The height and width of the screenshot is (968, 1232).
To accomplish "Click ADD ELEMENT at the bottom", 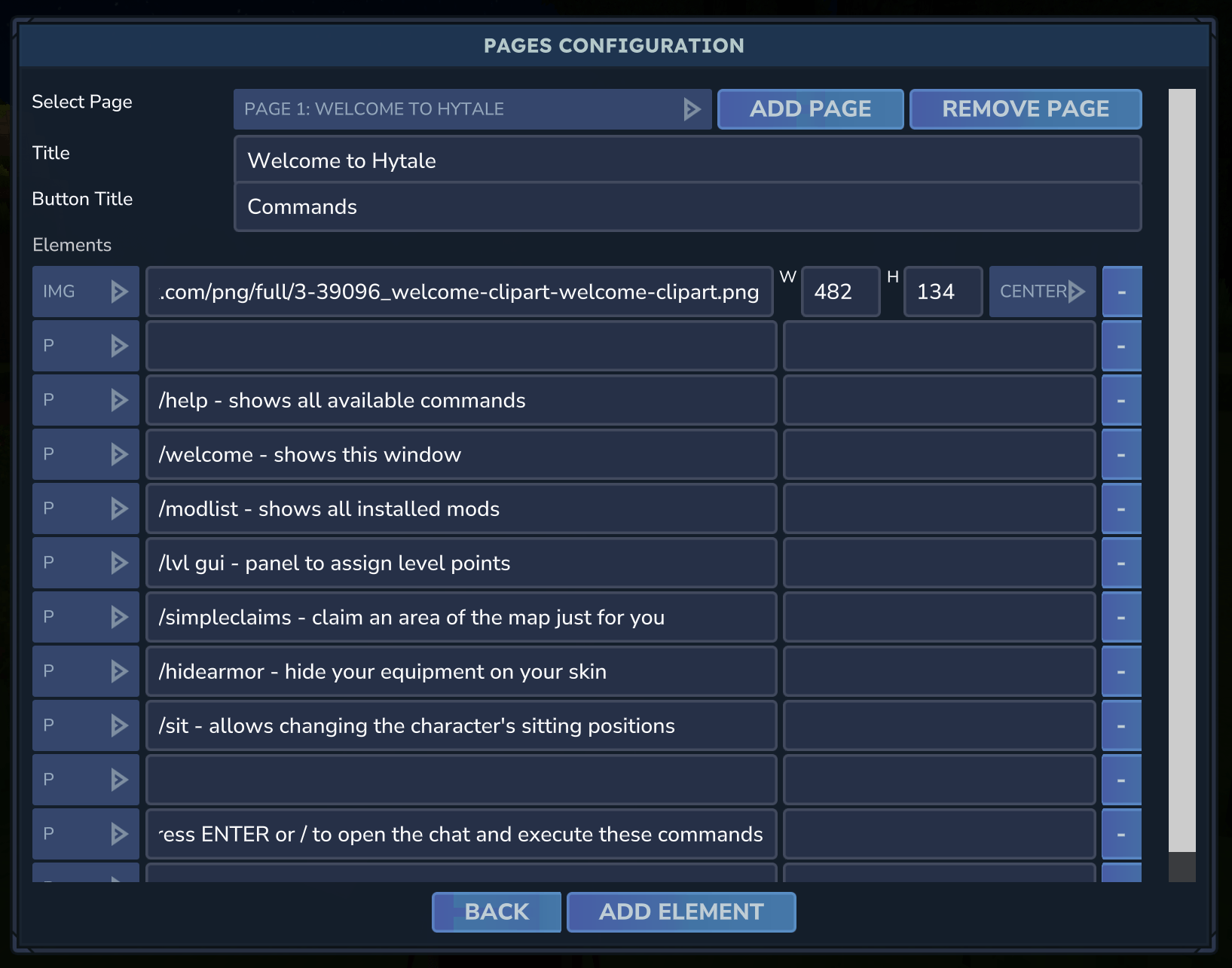I will tap(681, 912).
